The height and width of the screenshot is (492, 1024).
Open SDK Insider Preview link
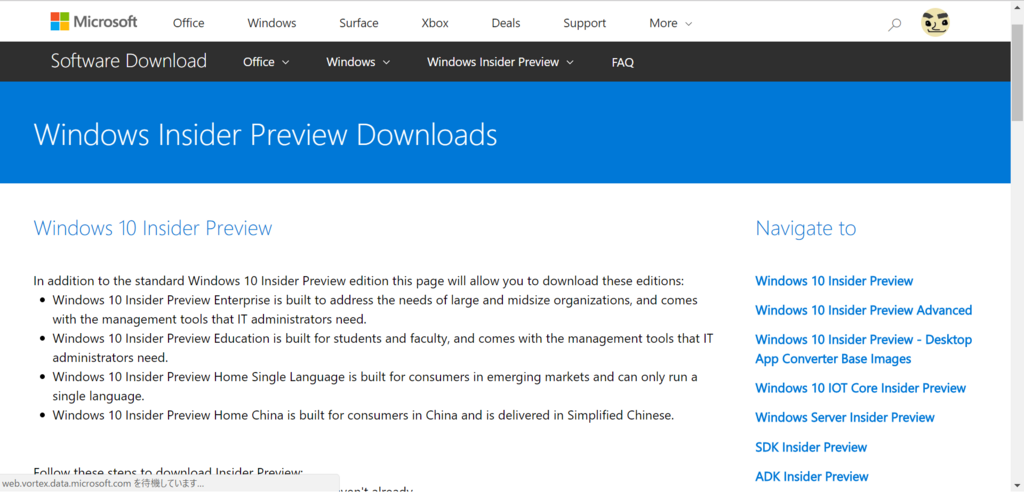coord(810,447)
